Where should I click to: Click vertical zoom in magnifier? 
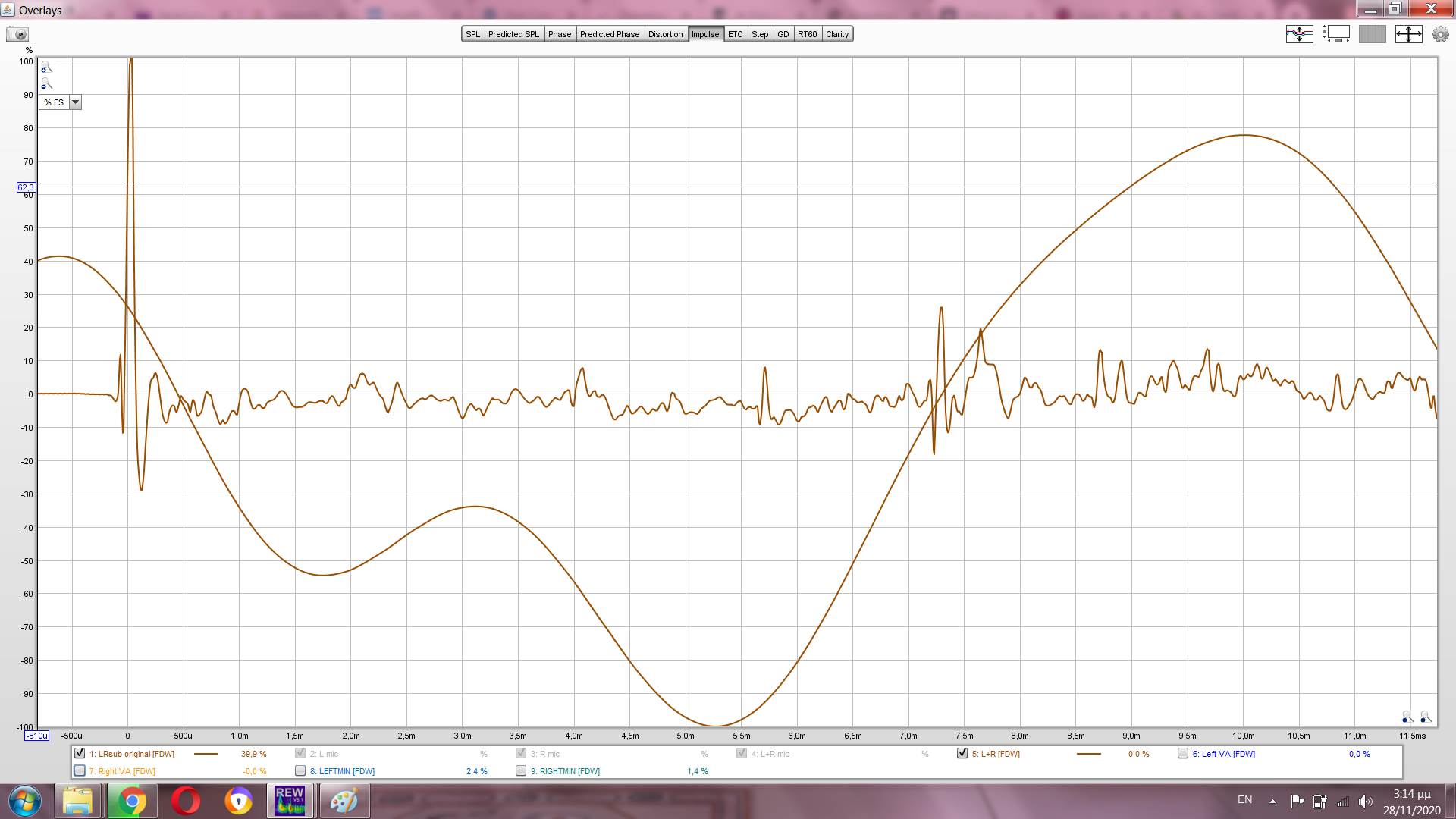[46, 67]
